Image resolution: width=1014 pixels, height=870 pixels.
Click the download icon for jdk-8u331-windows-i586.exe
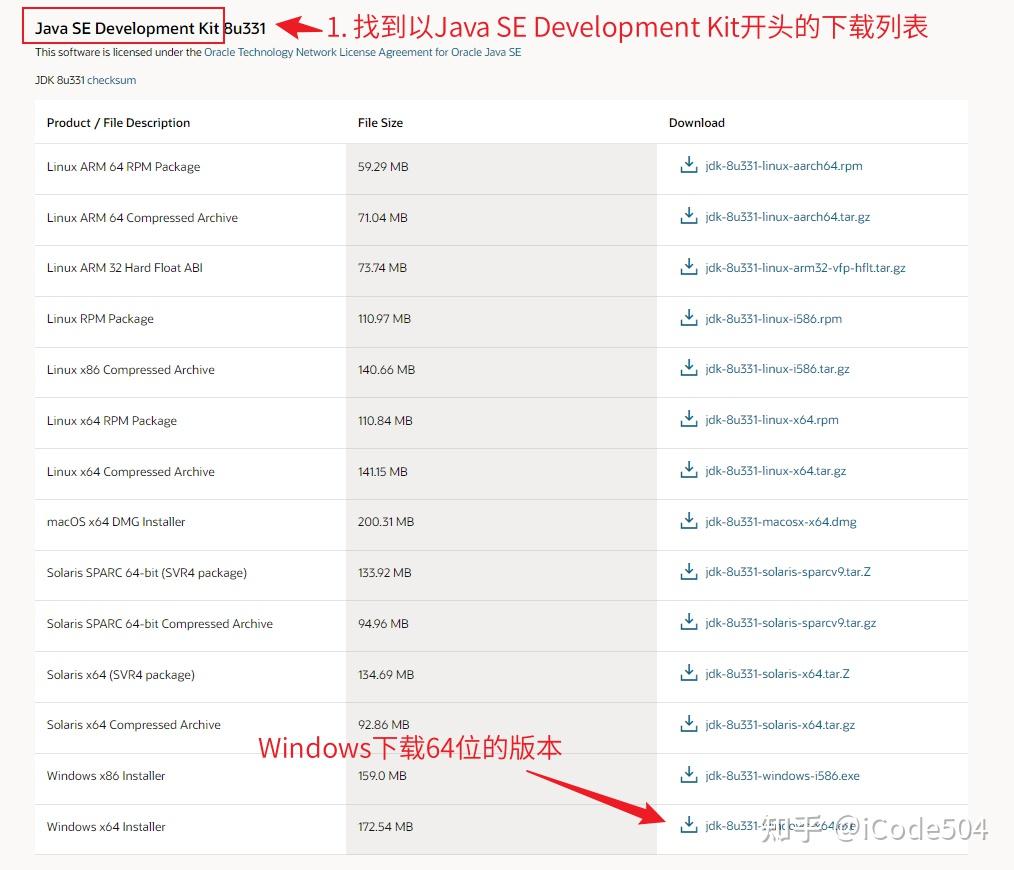(x=688, y=775)
